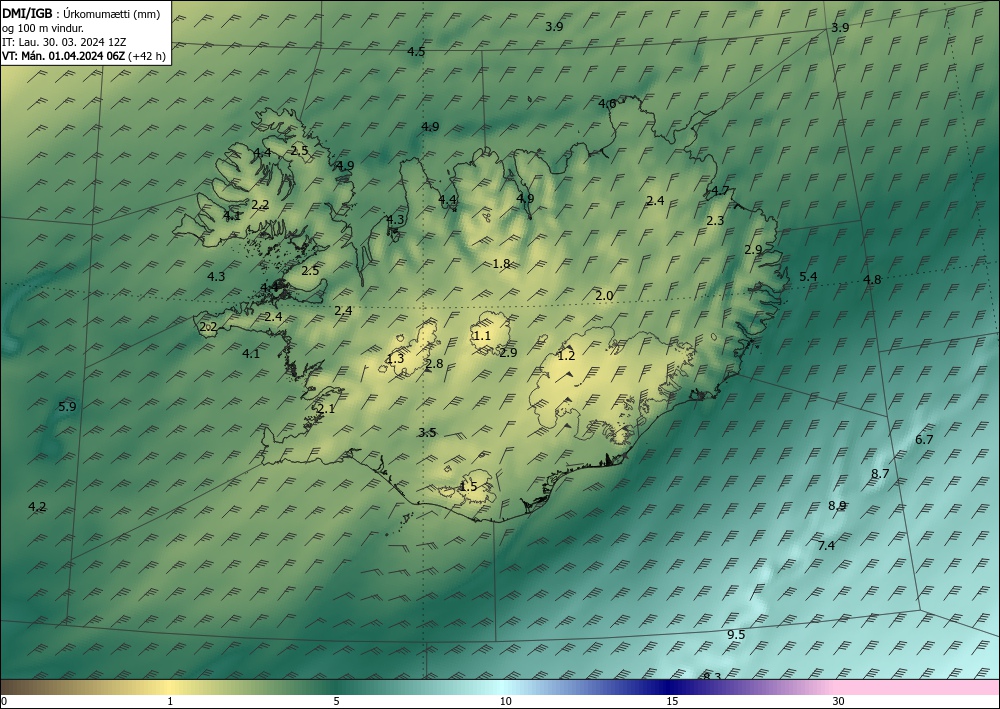The width and height of the screenshot is (1000, 709).
Task: Click the 4.2 value label
Action: (x=37, y=506)
